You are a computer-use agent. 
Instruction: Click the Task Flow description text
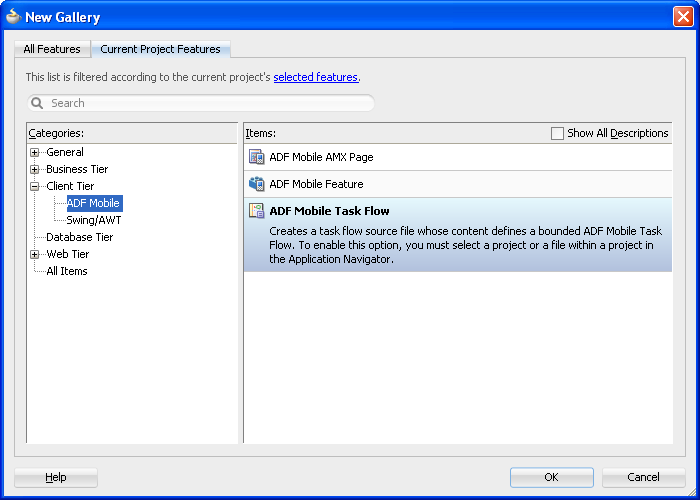(x=466, y=245)
